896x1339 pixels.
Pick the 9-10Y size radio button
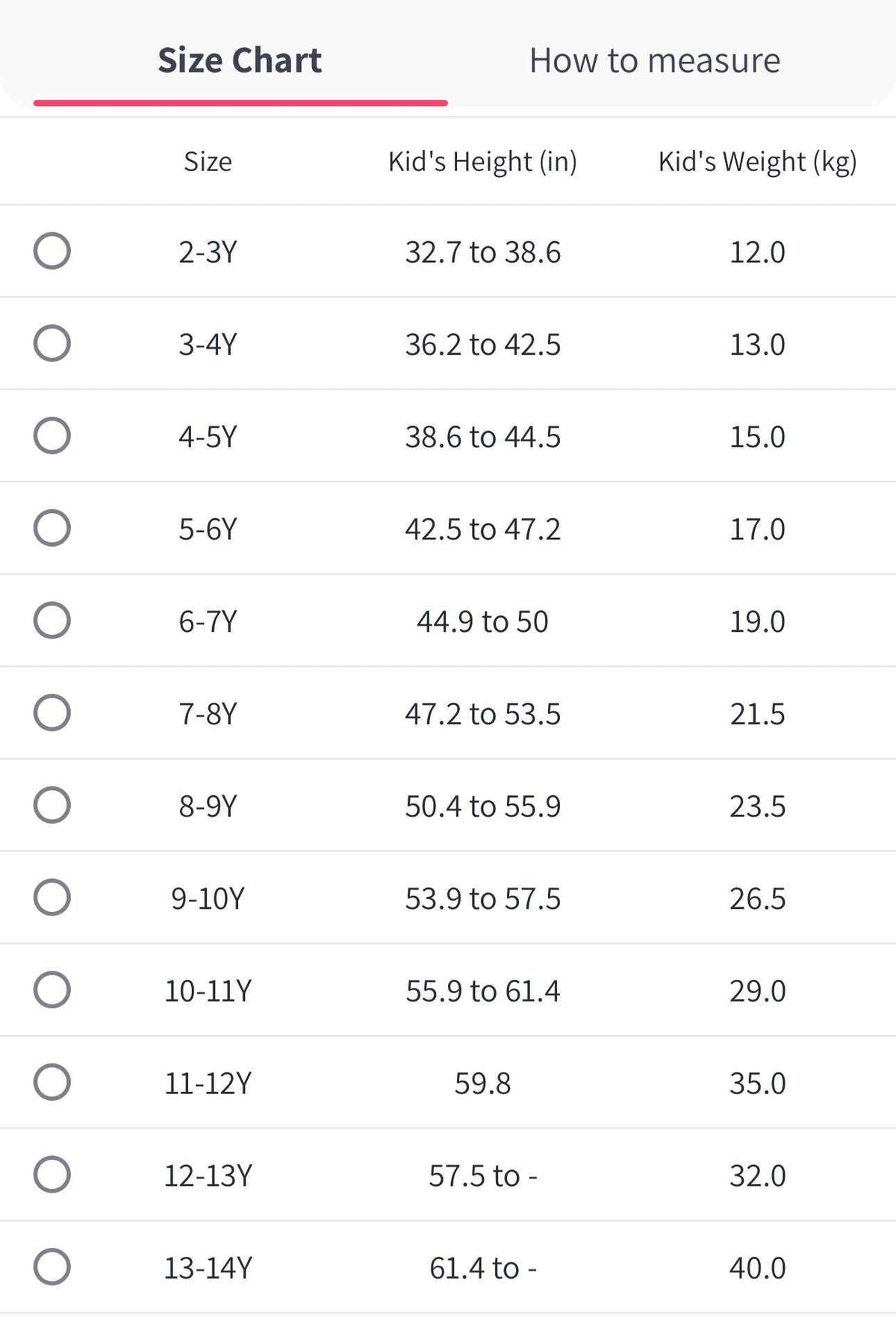52,898
